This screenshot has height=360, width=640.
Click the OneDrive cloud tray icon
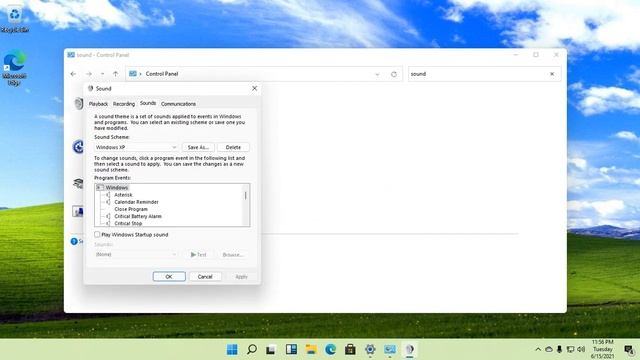549,349
